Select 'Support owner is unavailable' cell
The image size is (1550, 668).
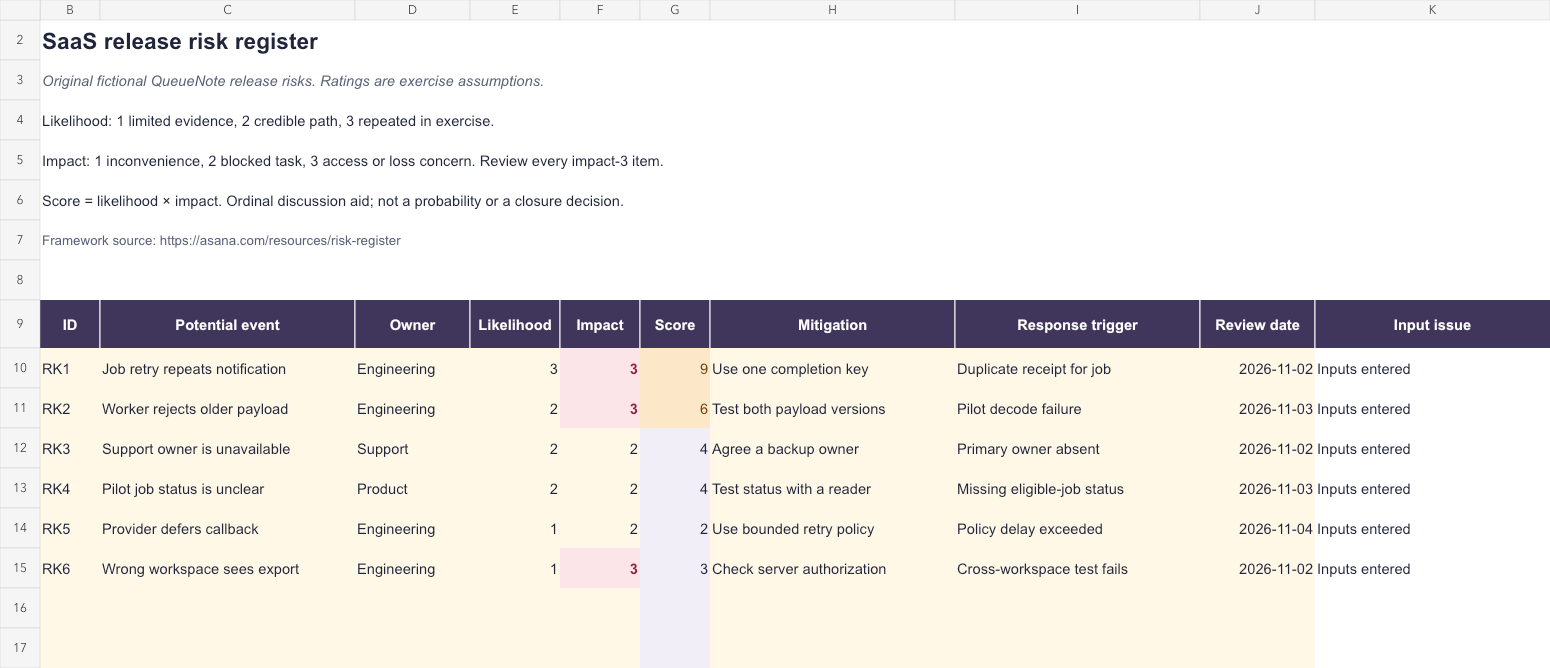[227, 449]
